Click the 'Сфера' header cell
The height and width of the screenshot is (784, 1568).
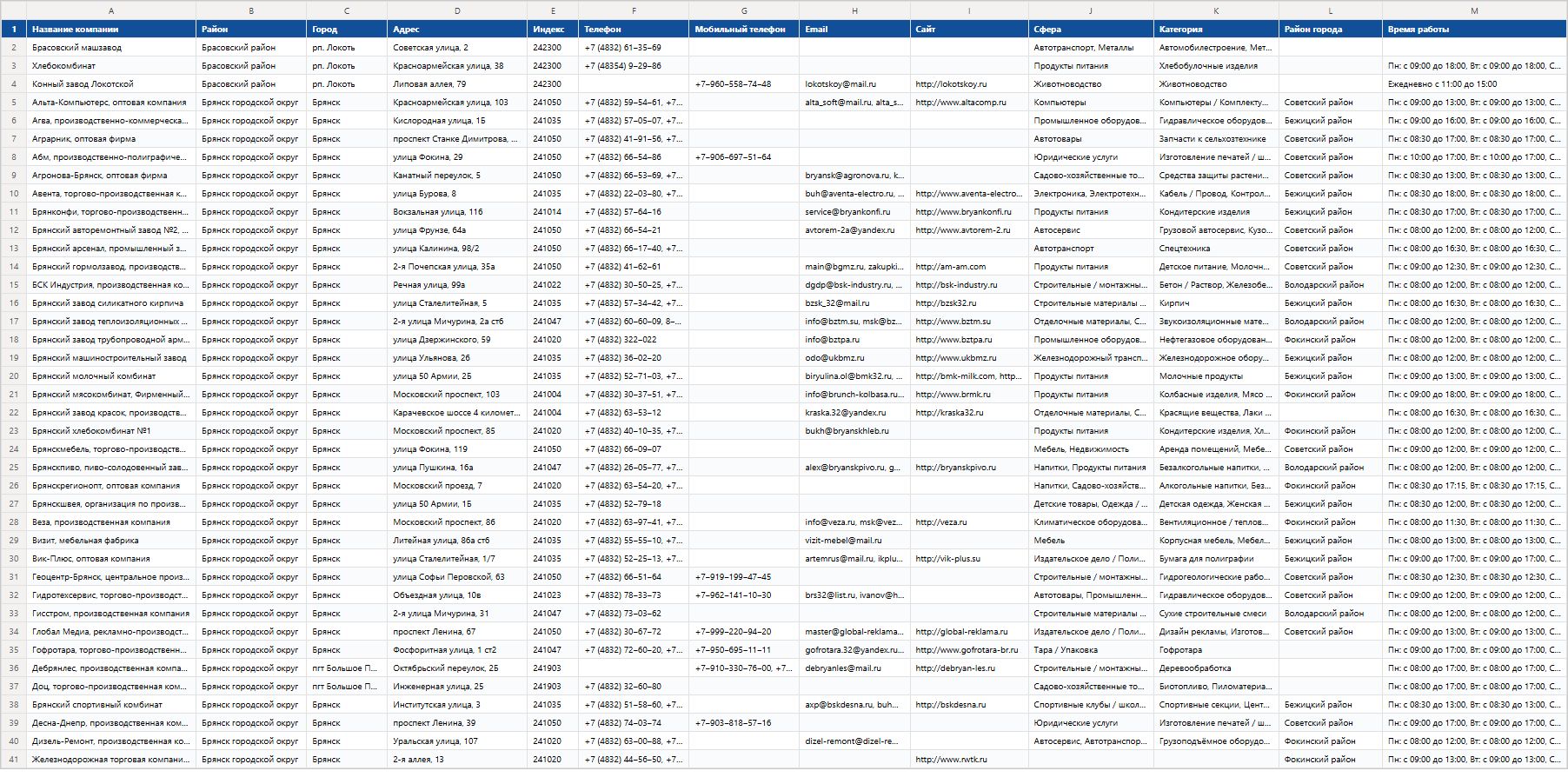[1091, 29]
